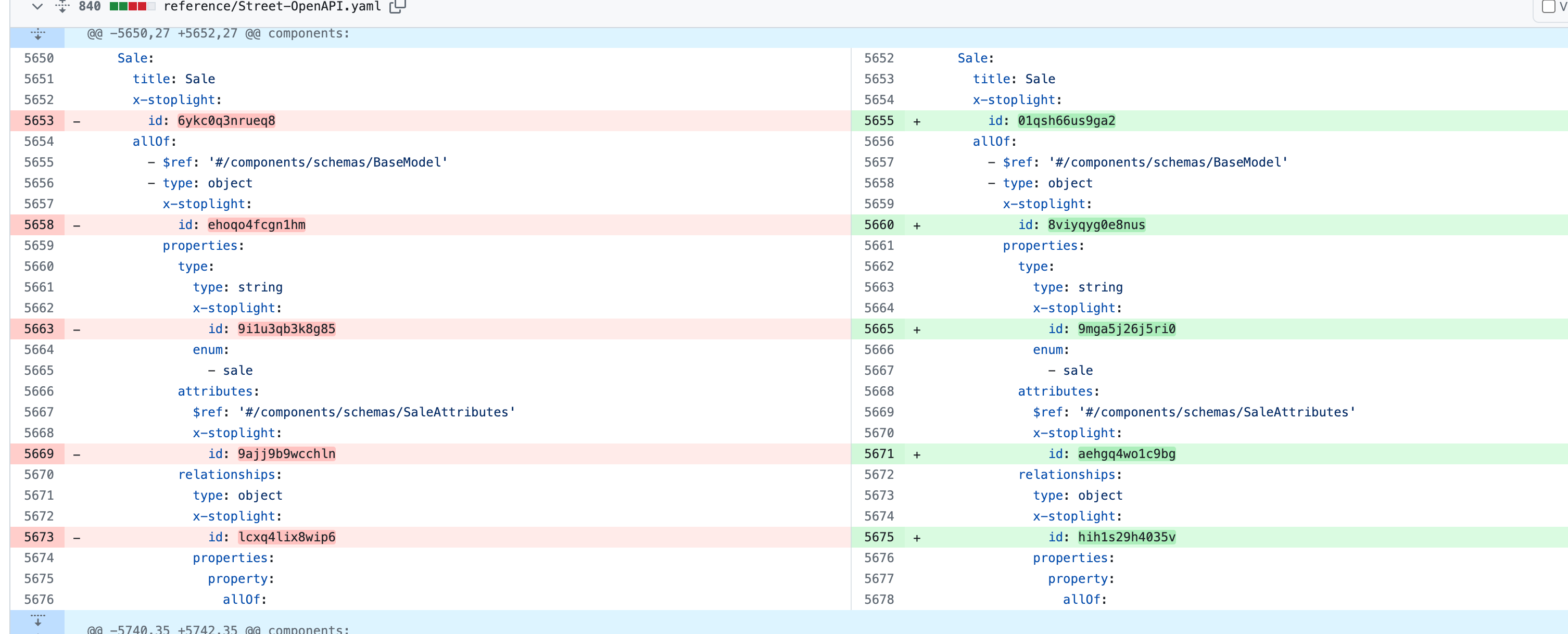Click the 840 changed lines count
Viewport: 1568px width, 634px height.
point(90,7)
